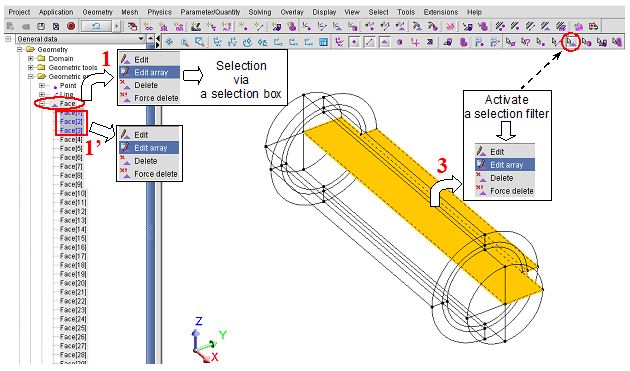The image size is (630, 371).
Task: Click the face selection filter icon
Action: coord(571,42)
